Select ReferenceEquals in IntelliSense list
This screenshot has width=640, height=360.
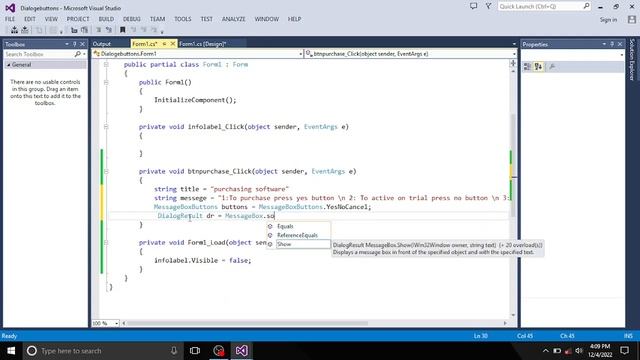[x=298, y=235]
